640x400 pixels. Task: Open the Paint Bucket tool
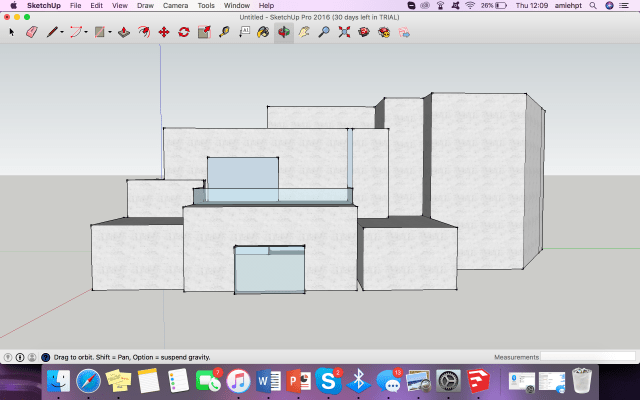[x=264, y=32]
